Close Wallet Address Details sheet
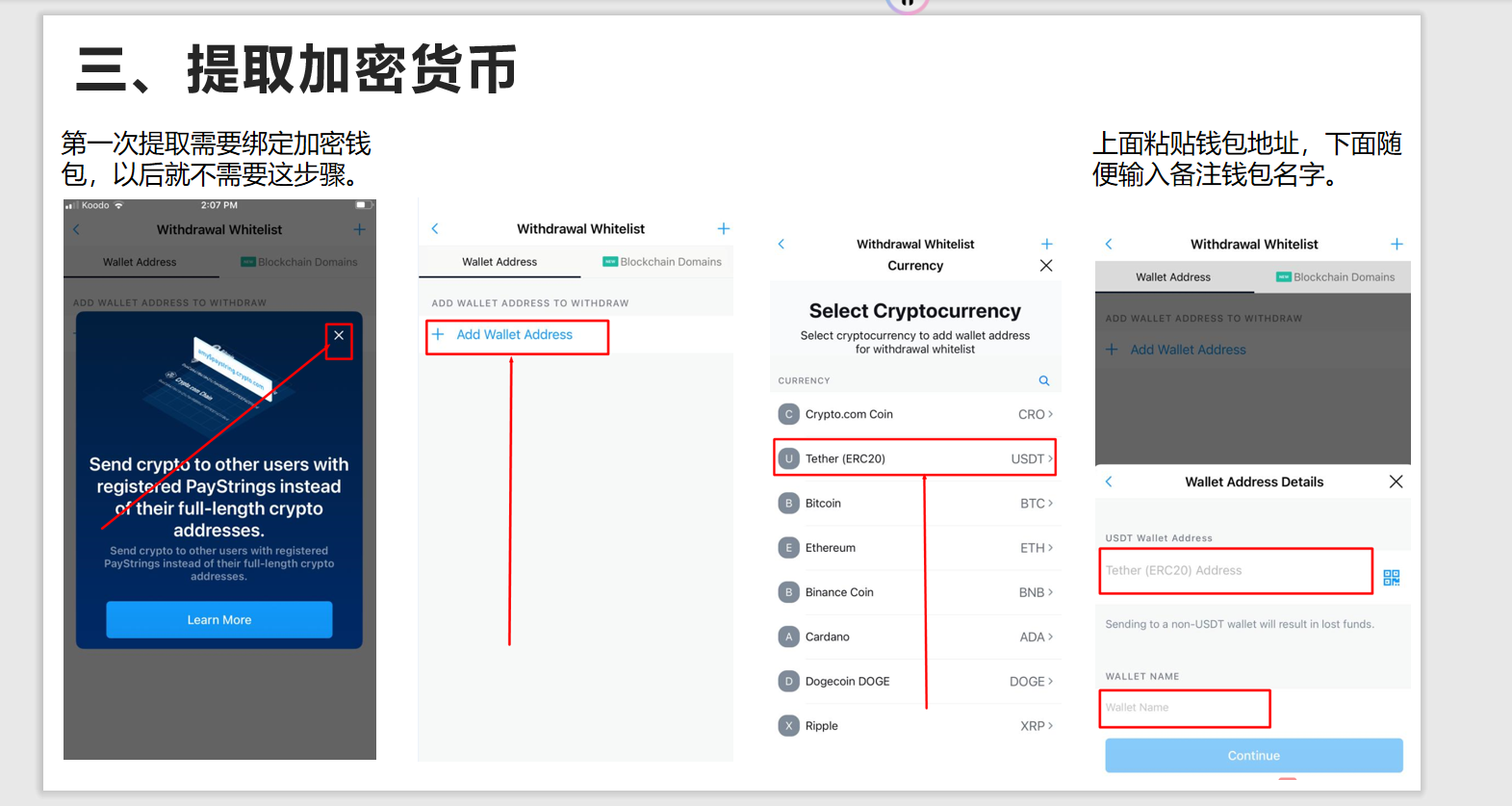The image size is (1512, 806). [x=1396, y=481]
